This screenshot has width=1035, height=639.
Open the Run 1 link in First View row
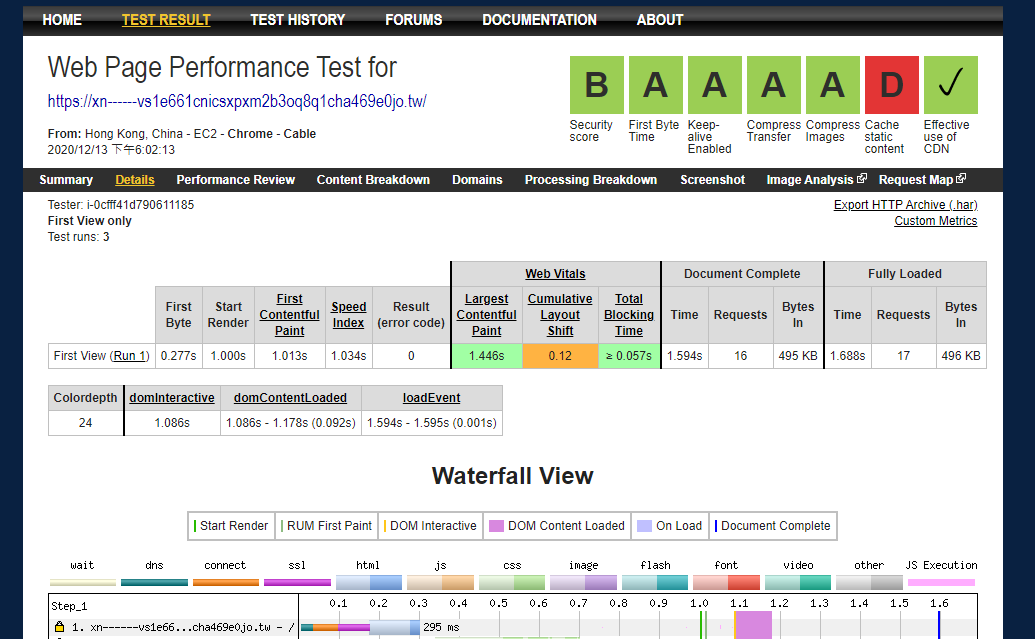pyautogui.click(x=130, y=356)
